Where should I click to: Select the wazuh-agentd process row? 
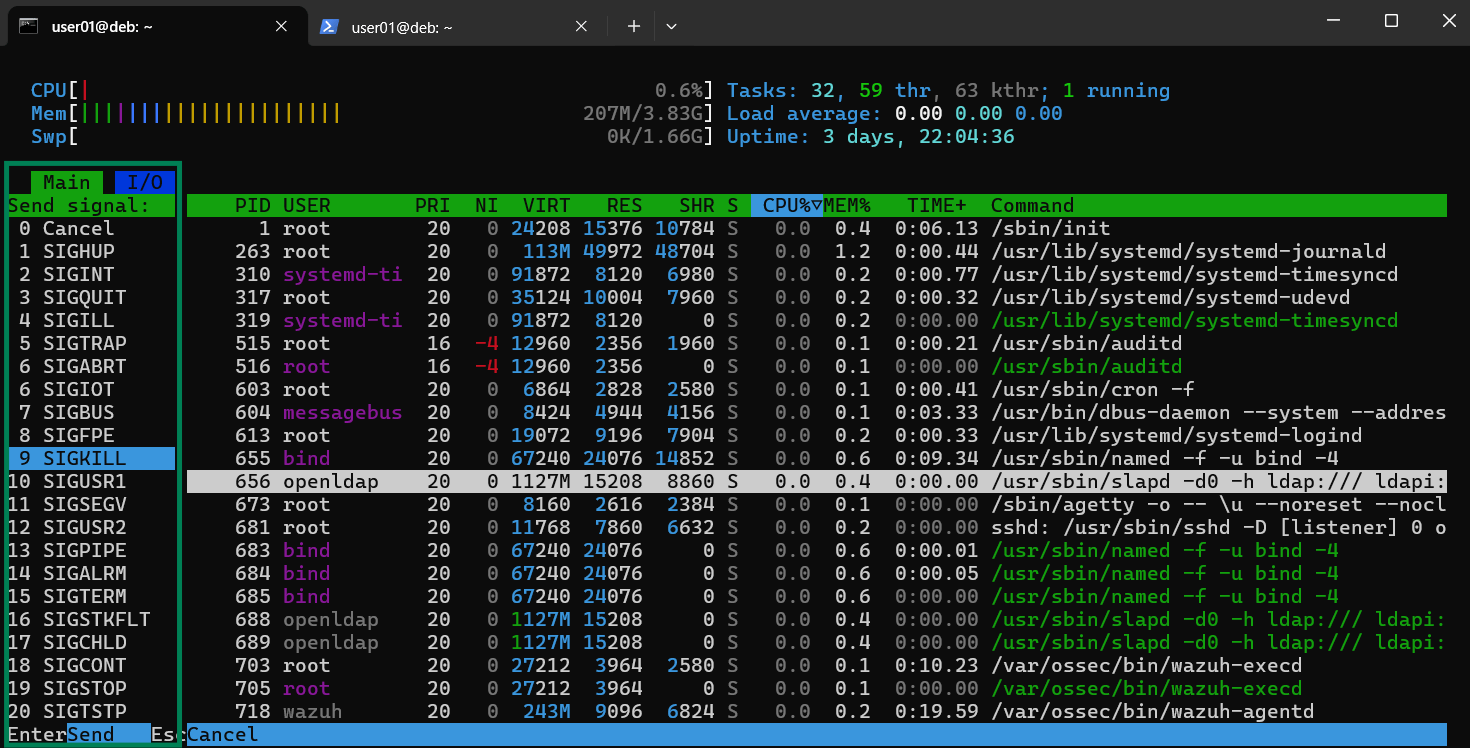point(816,711)
